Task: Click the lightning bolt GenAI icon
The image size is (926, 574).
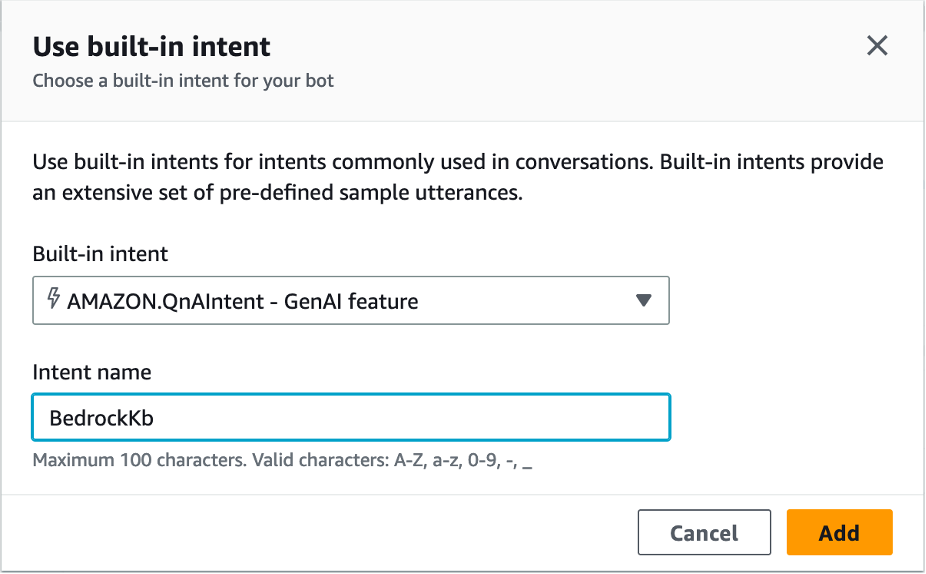Action: [x=53, y=300]
